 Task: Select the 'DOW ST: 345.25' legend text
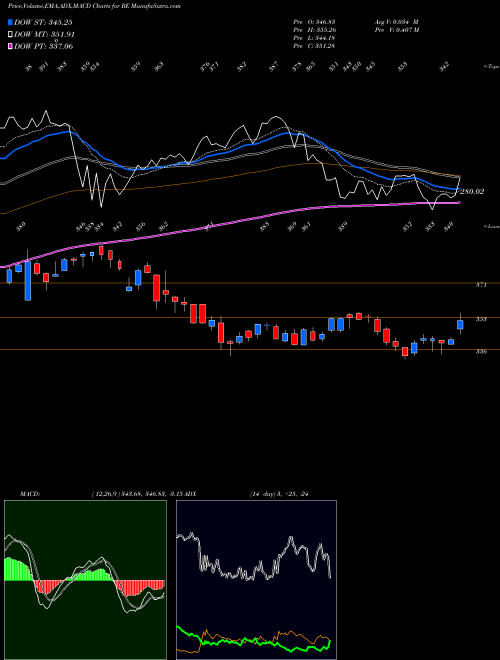[x=43, y=22]
